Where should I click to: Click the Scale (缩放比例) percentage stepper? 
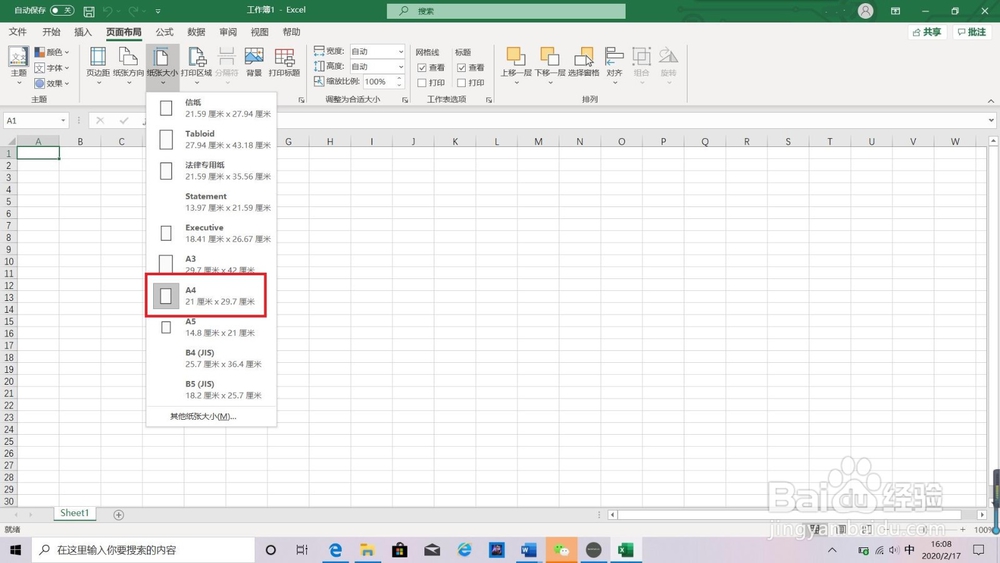tap(399, 82)
